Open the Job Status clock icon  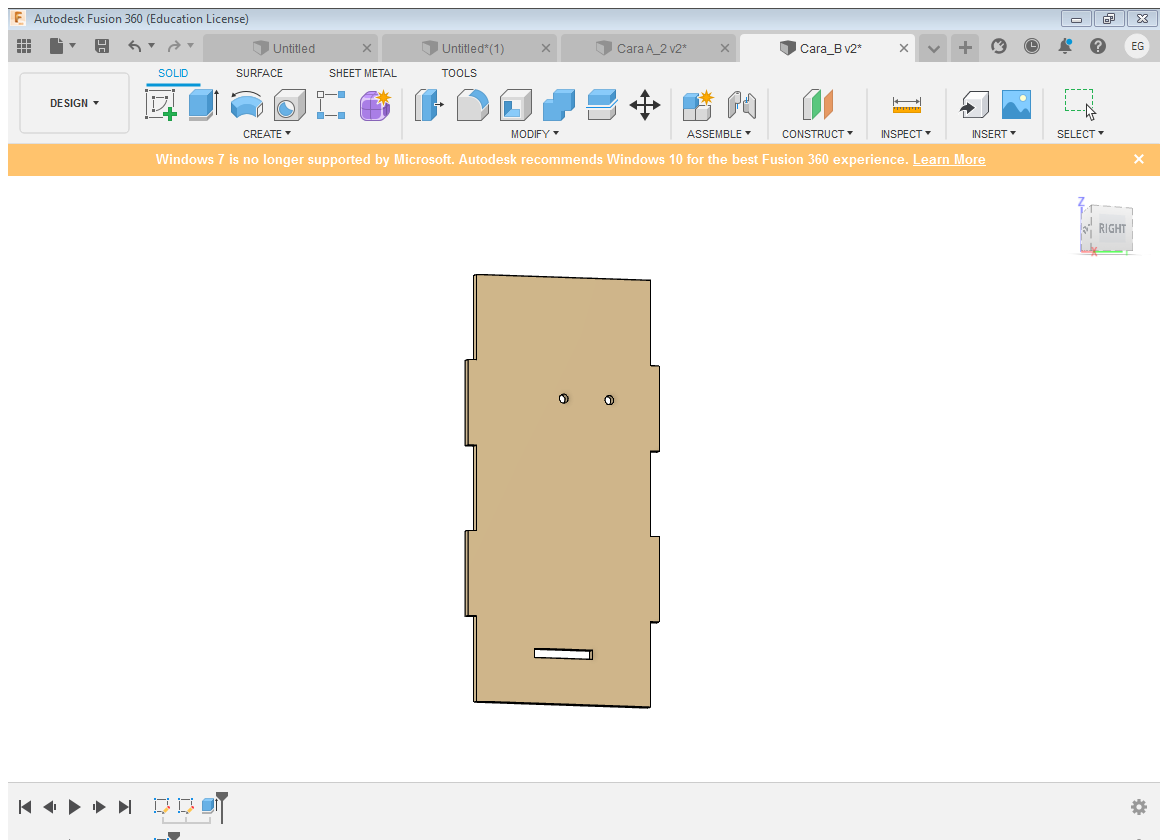coord(1032,47)
